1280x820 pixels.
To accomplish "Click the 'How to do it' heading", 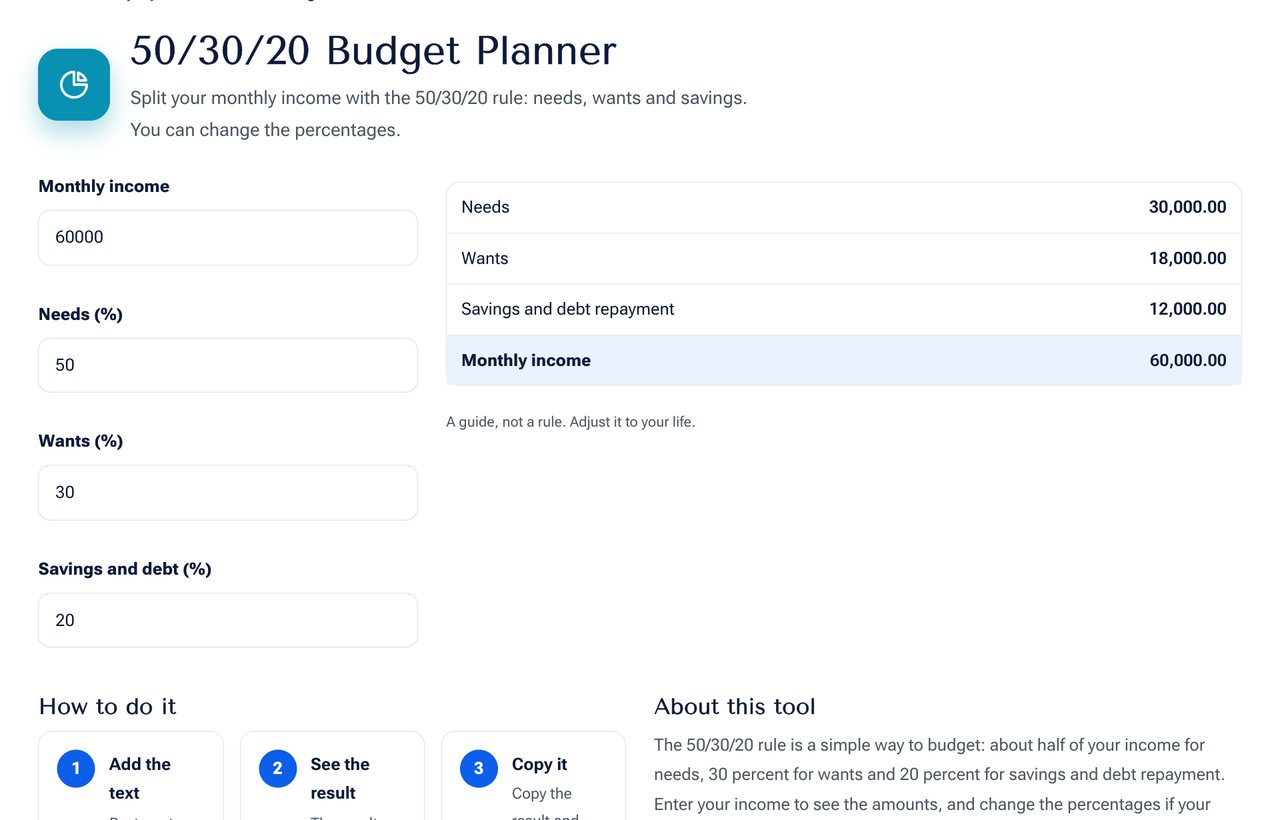I will [x=107, y=706].
